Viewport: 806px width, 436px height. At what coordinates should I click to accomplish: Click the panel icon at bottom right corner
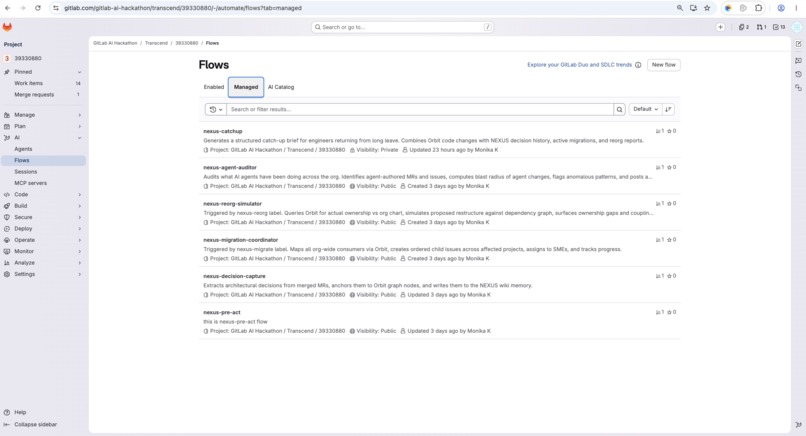click(798, 425)
